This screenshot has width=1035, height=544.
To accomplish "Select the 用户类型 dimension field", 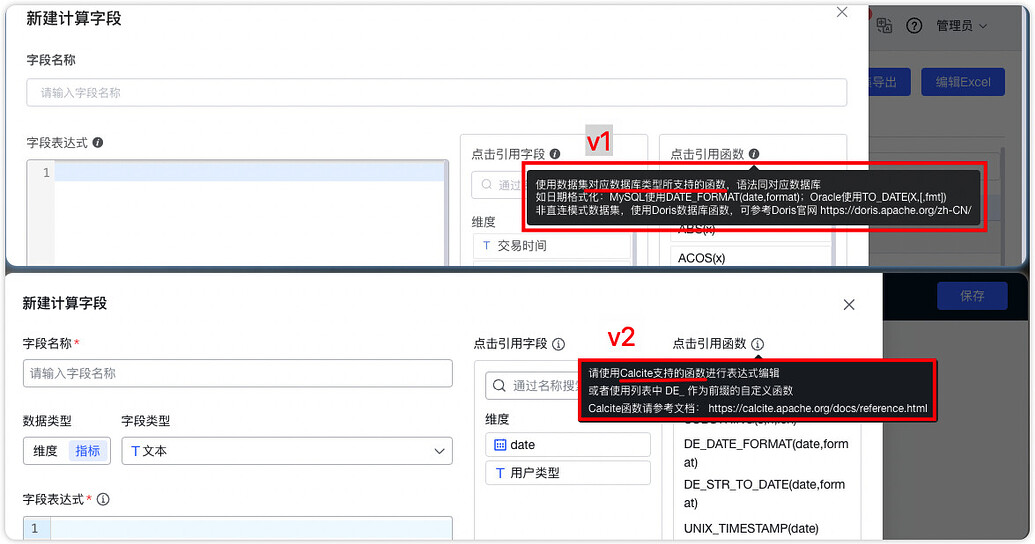I will pos(568,473).
